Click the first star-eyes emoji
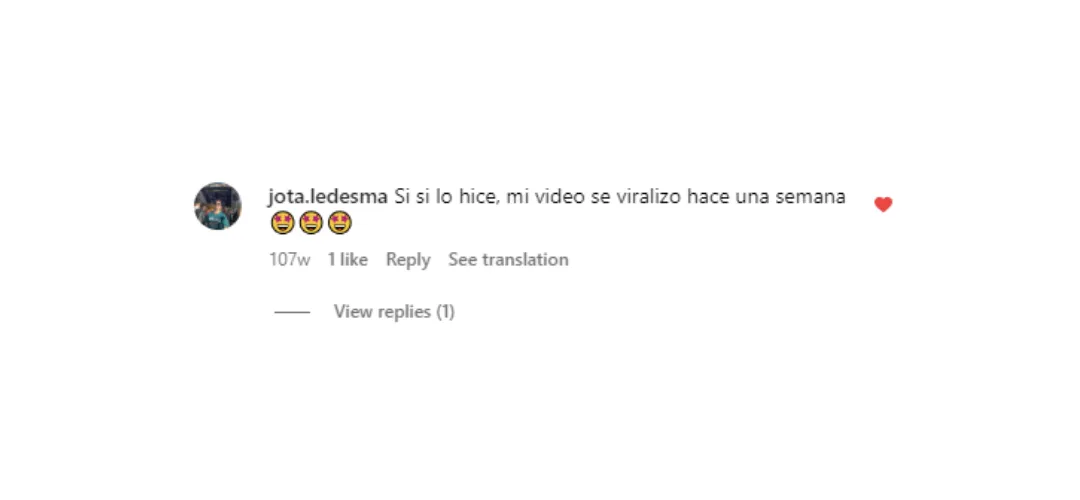1080x500 pixels. 282,222
